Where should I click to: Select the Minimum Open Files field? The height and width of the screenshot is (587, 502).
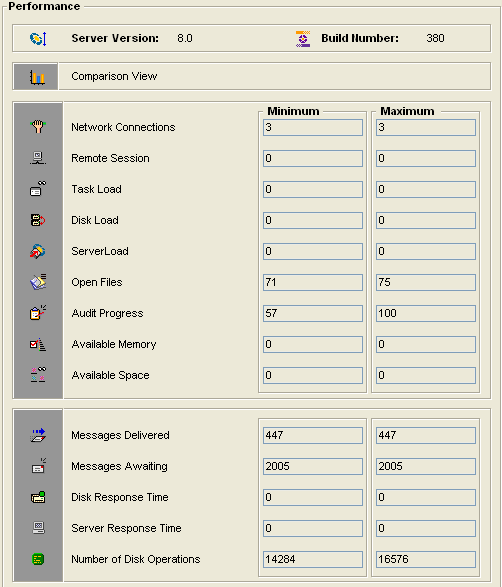tap(313, 282)
